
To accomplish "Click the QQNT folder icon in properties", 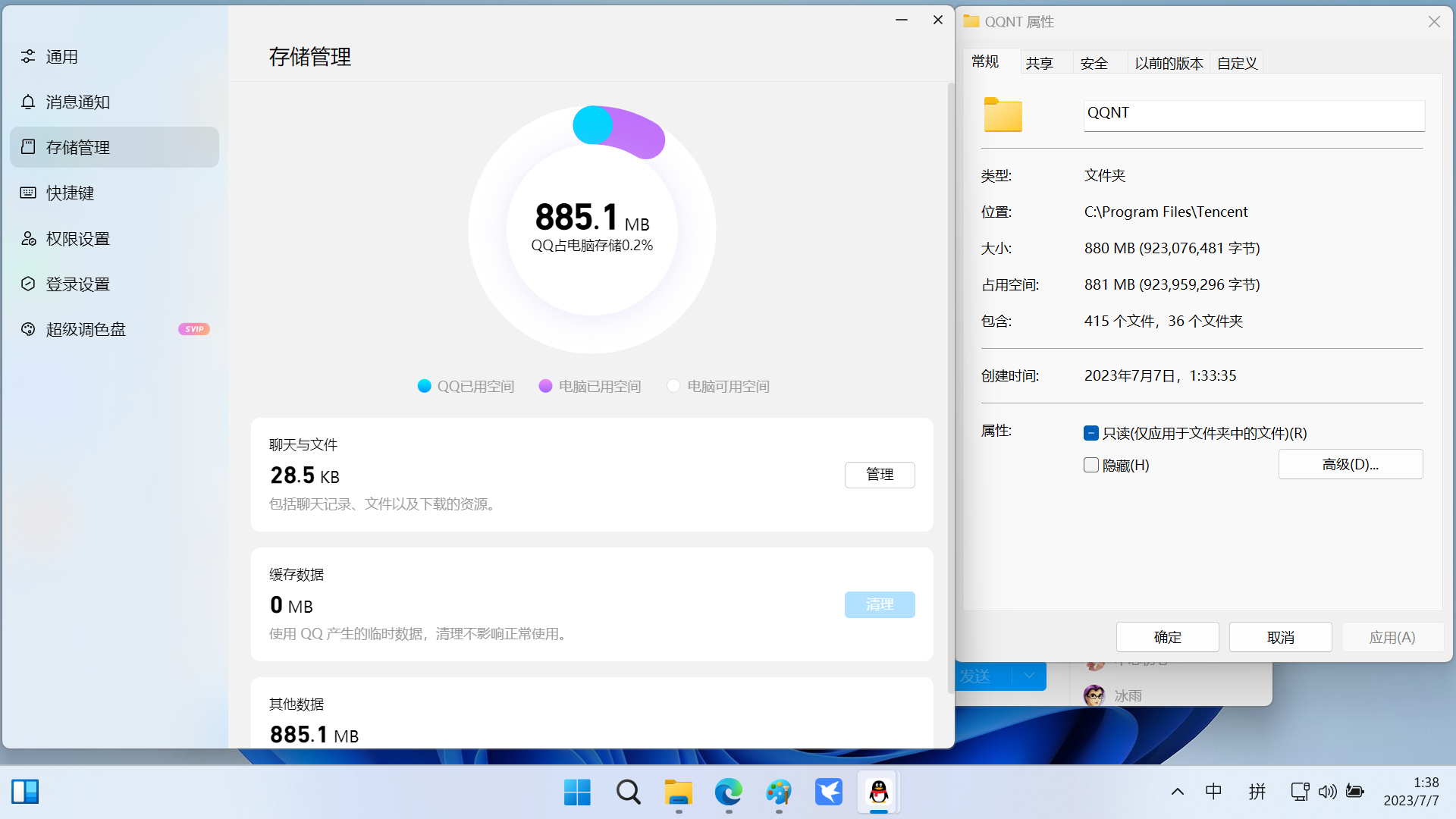I will coord(1003,115).
